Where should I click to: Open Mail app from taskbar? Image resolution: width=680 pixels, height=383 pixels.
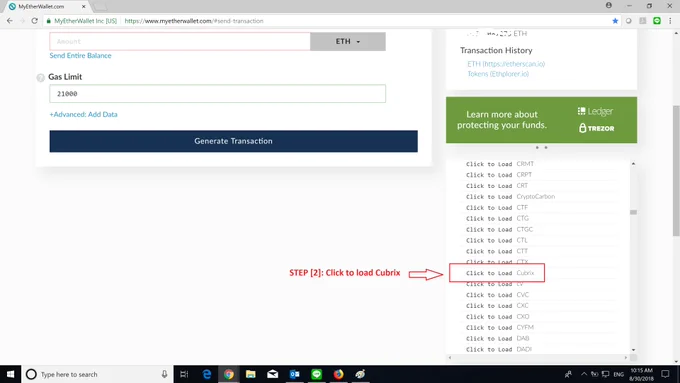coord(273,374)
